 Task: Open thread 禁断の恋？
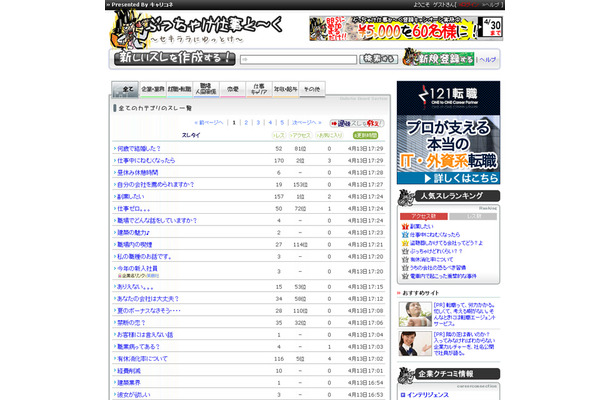click(x=131, y=323)
